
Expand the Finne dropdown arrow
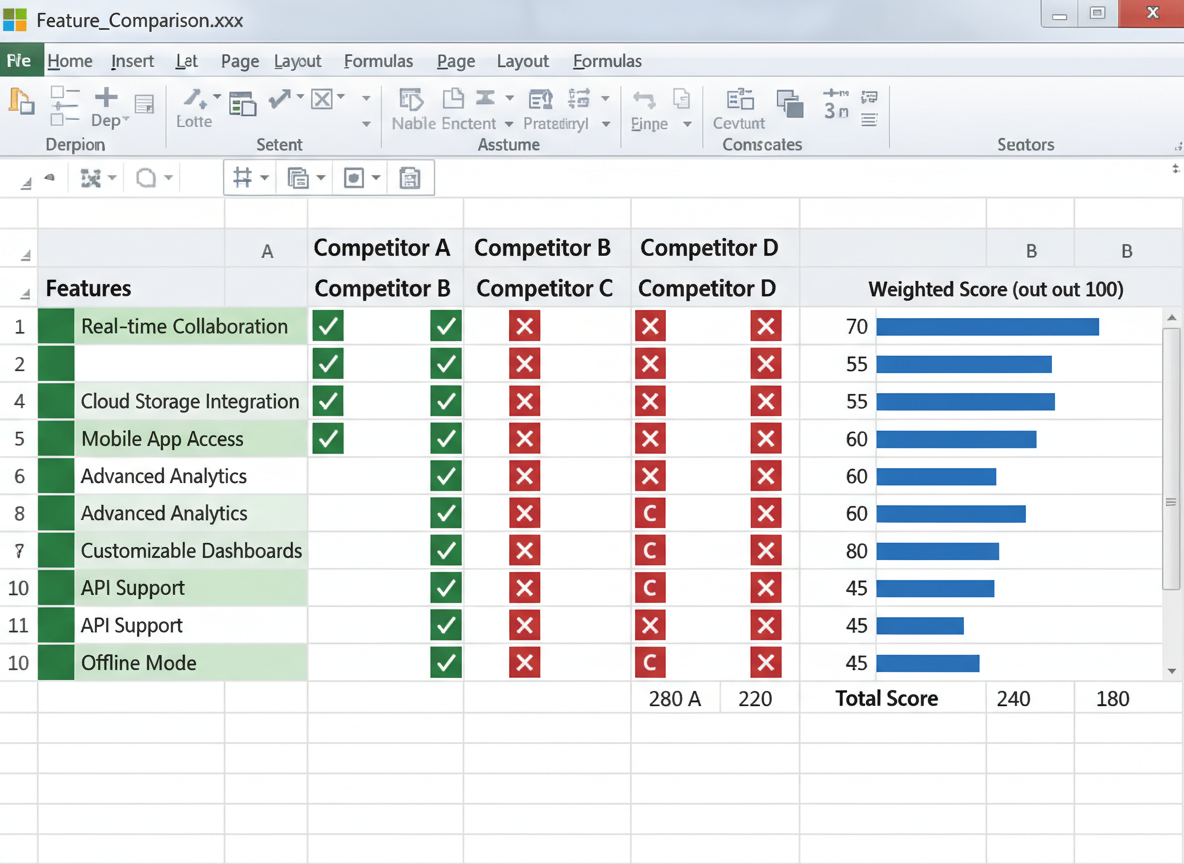(685, 124)
